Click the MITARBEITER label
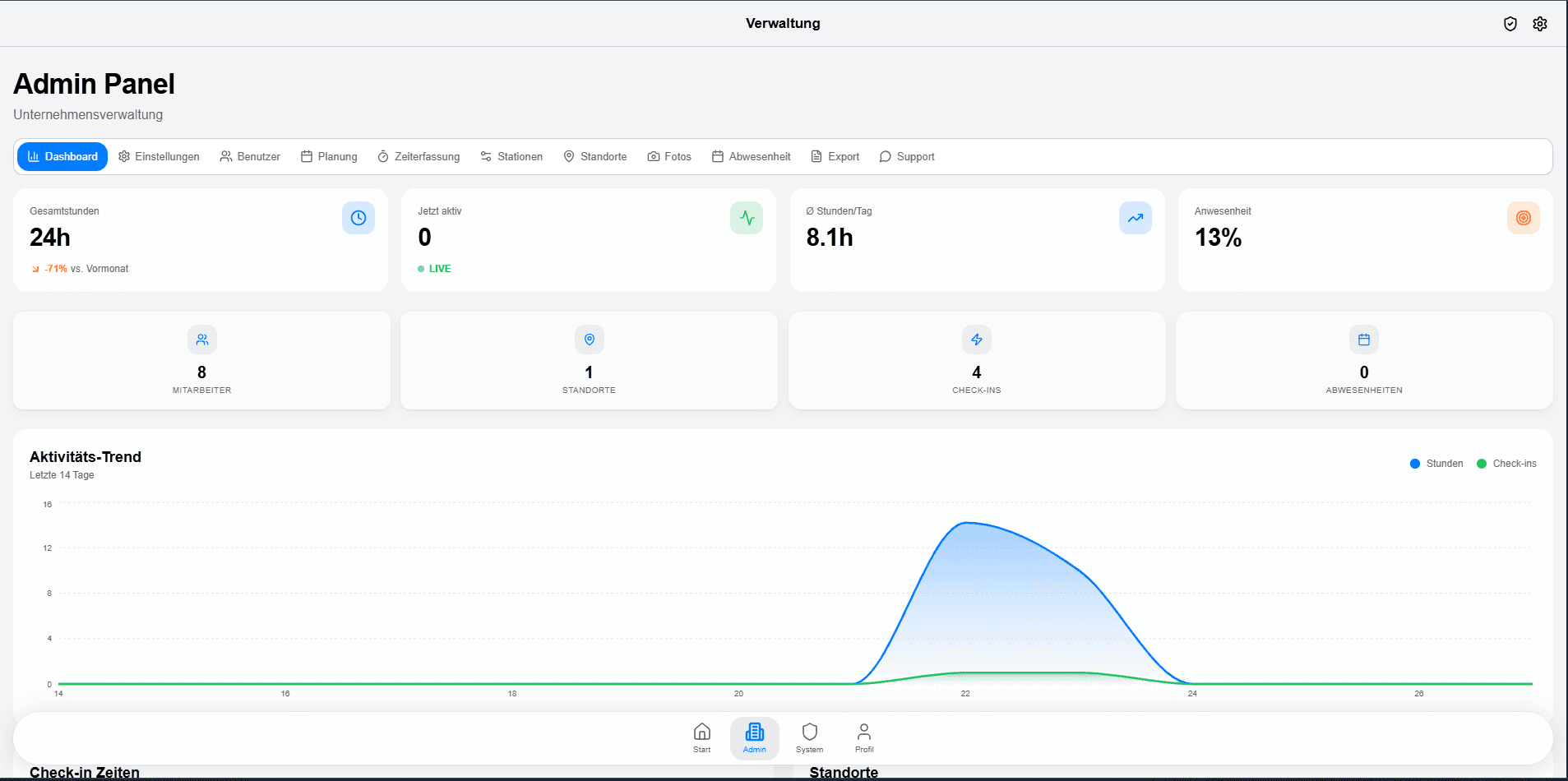This screenshot has height=781, width=1568. pos(202,390)
